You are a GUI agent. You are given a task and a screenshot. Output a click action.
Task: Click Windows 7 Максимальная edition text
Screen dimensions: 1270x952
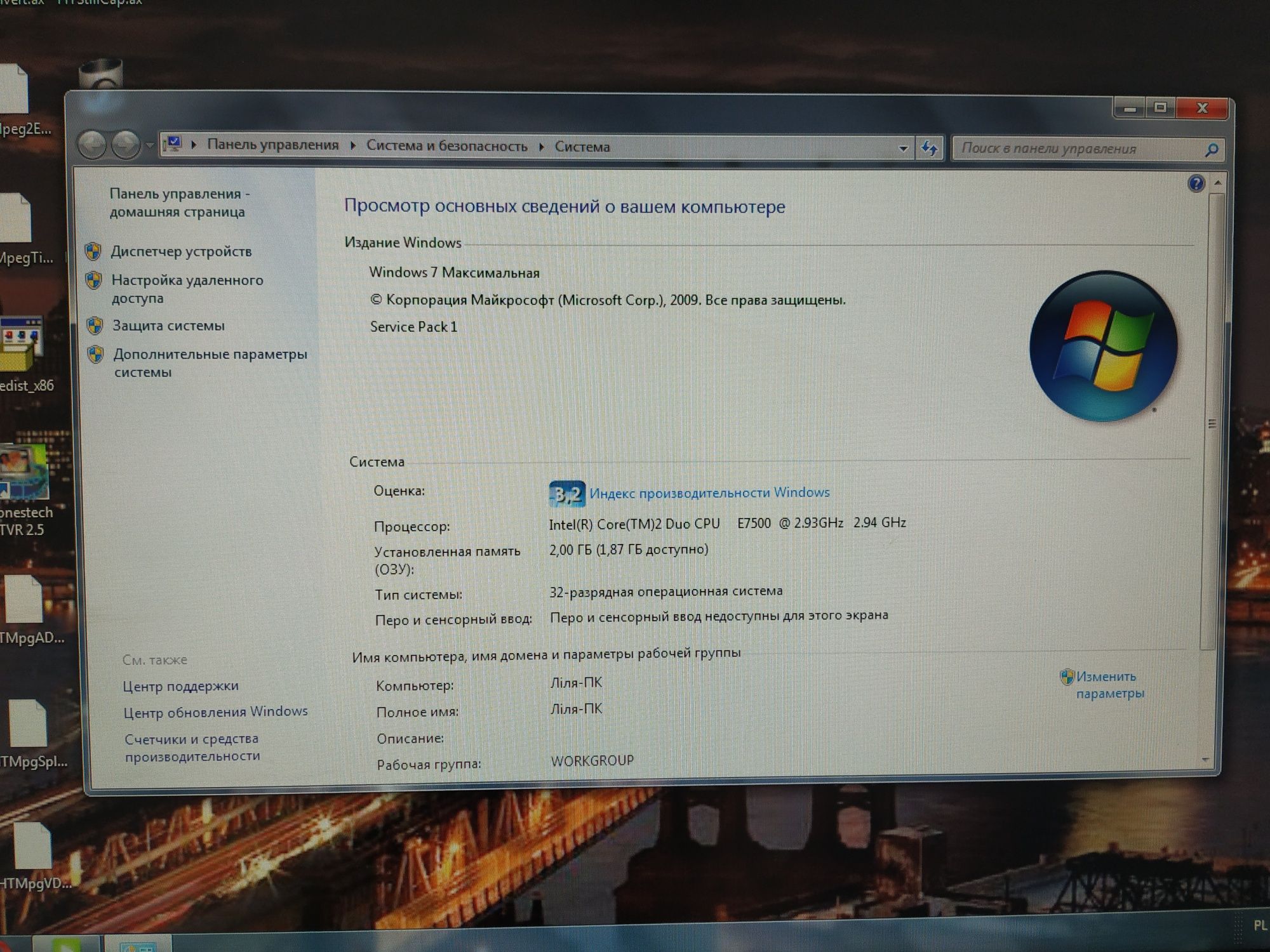[455, 272]
